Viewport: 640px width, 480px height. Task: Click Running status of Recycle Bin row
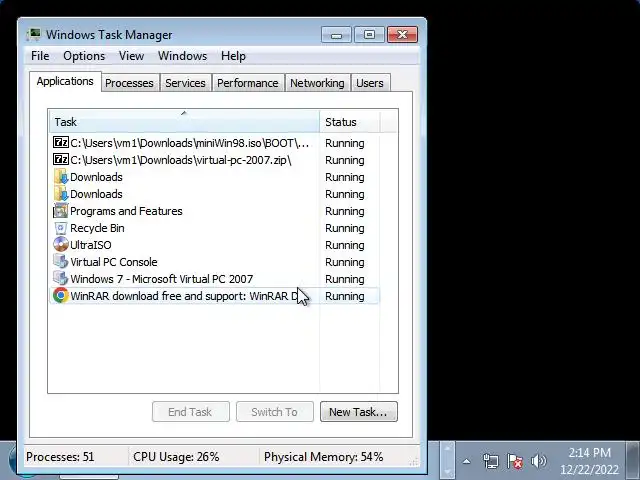coord(345,228)
